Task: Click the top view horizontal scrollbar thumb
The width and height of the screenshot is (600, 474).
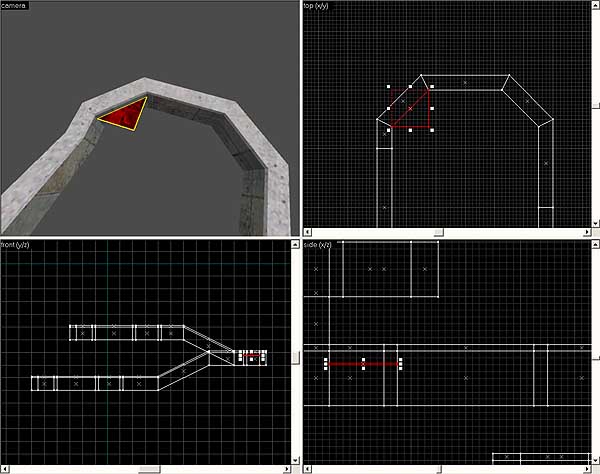Action: coord(437,231)
